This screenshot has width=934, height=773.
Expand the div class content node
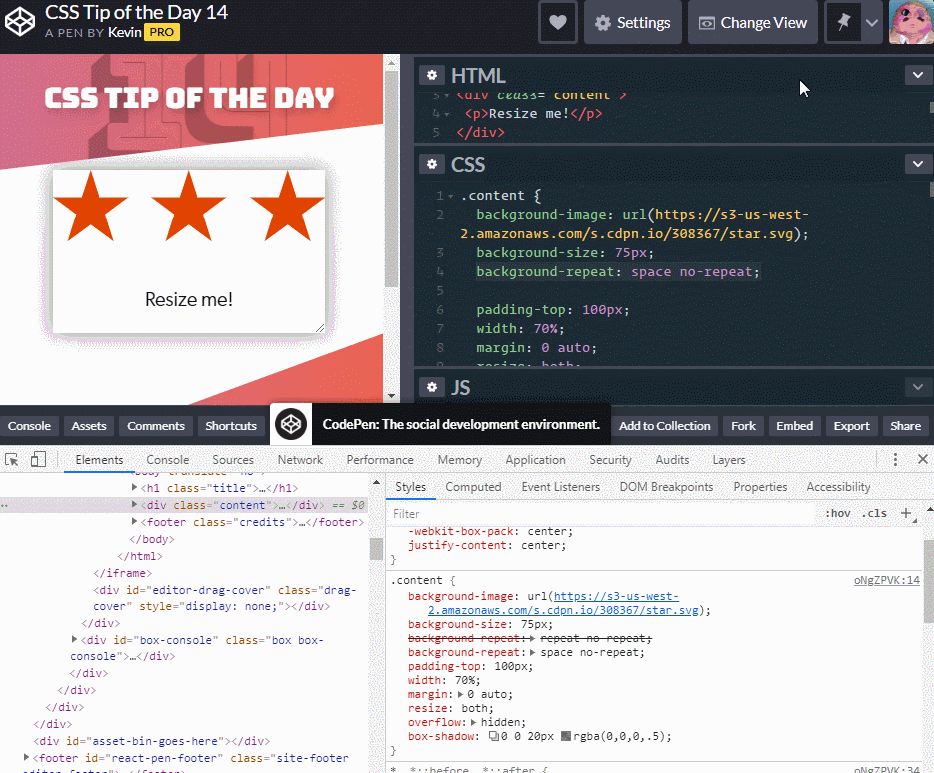135,504
